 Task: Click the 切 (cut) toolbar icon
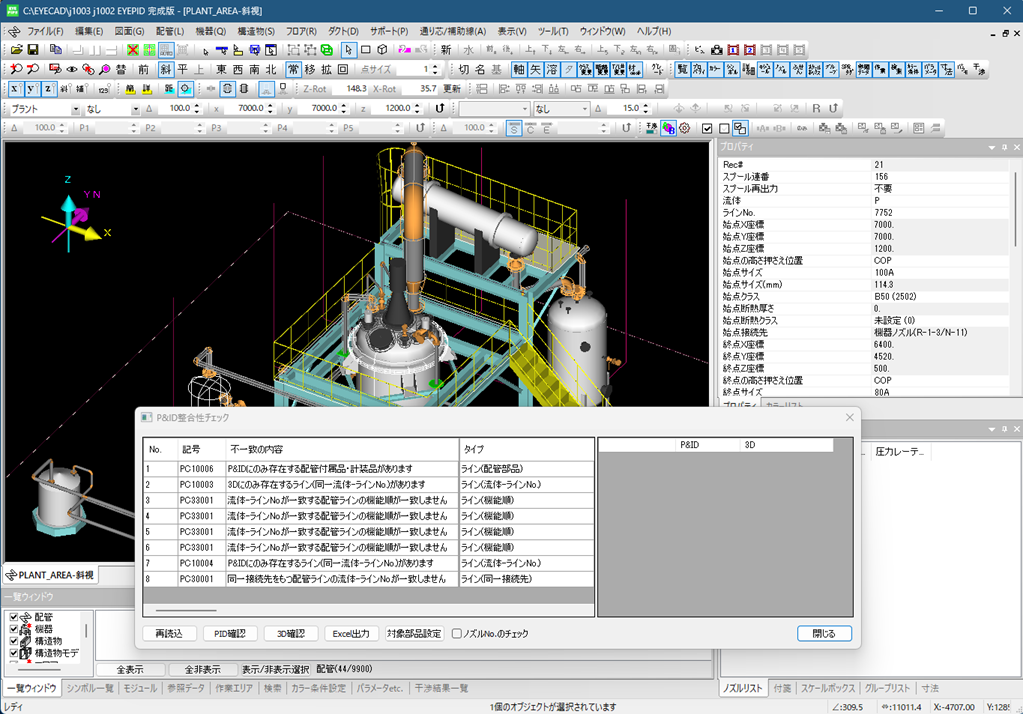[463, 69]
